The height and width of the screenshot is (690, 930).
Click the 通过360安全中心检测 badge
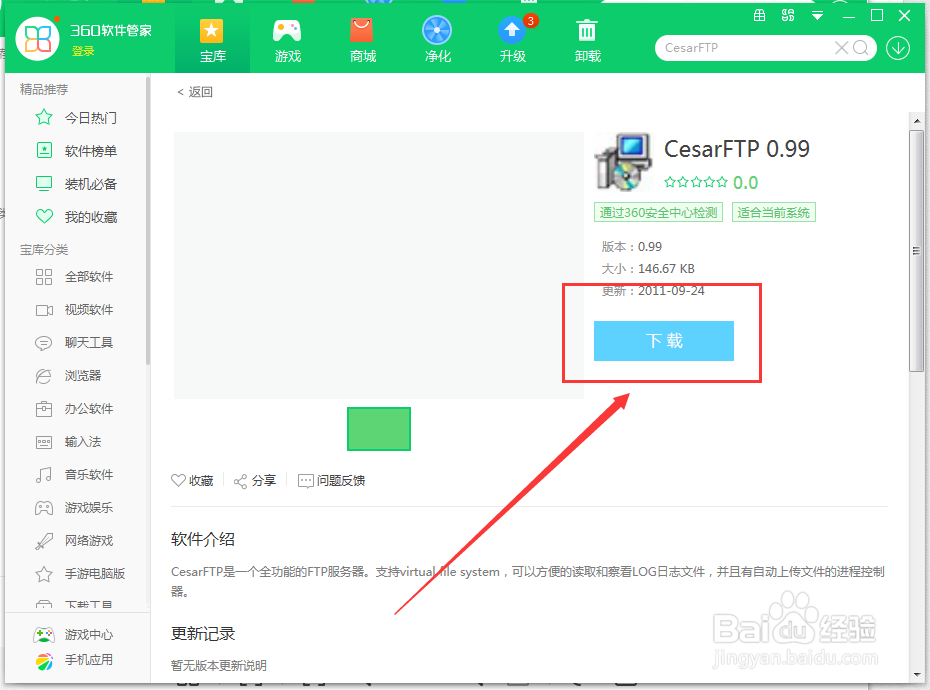[x=658, y=212]
